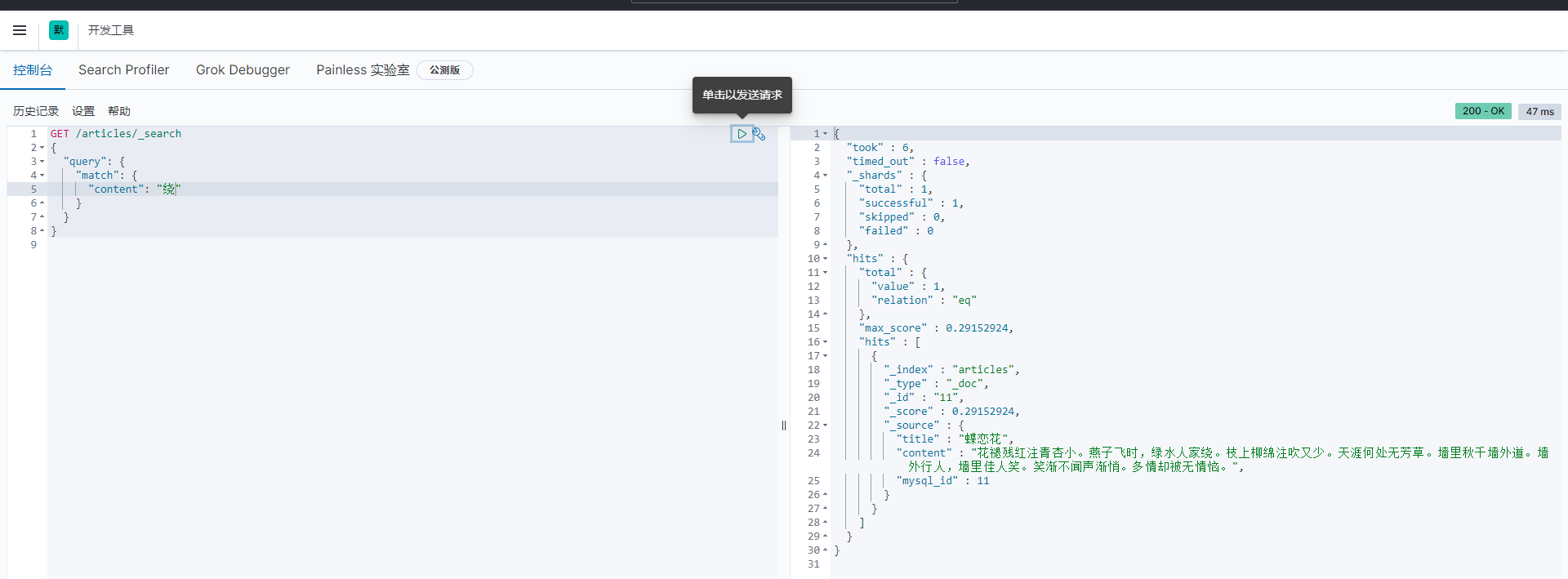This screenshot has height=579, width=1568.
Task: Collapse the inner "hits" array fold arrow
Action: click(825, 342)
